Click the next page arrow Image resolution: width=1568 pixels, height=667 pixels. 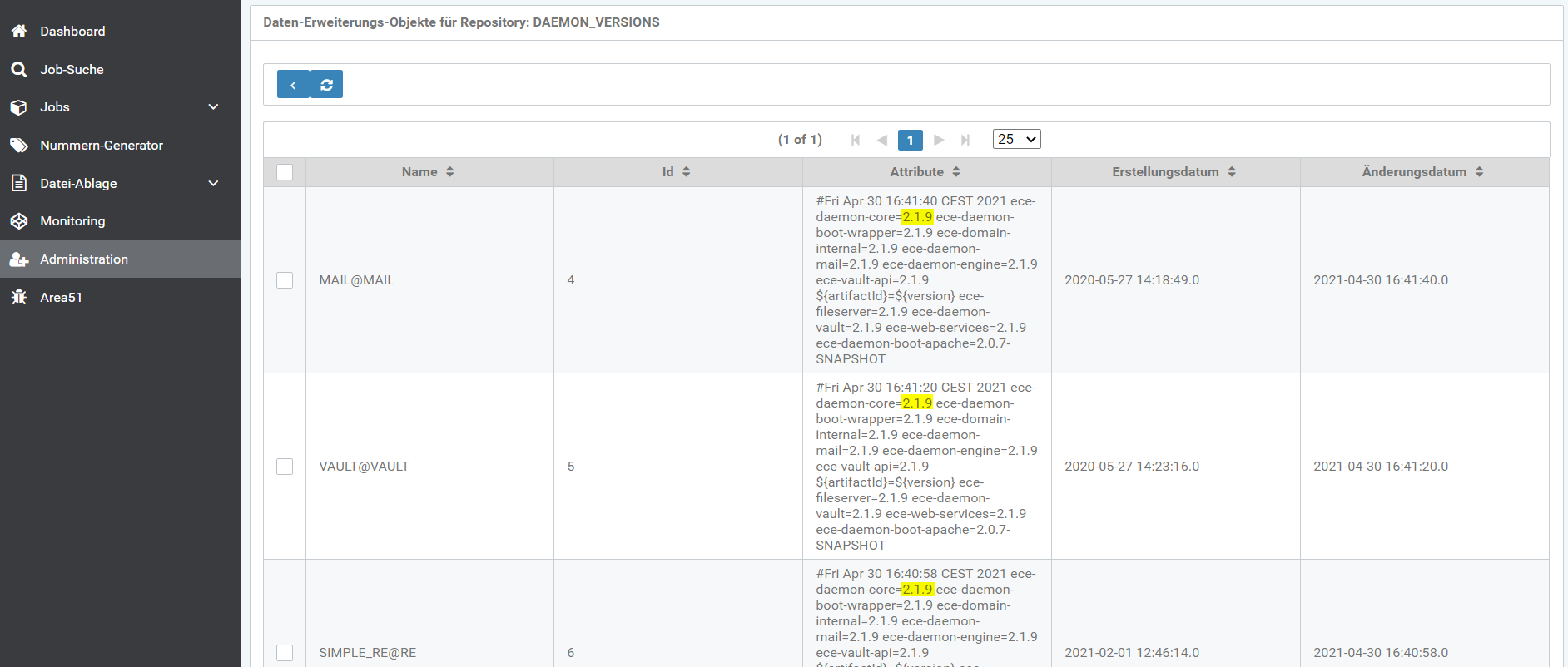coord(939,140)
